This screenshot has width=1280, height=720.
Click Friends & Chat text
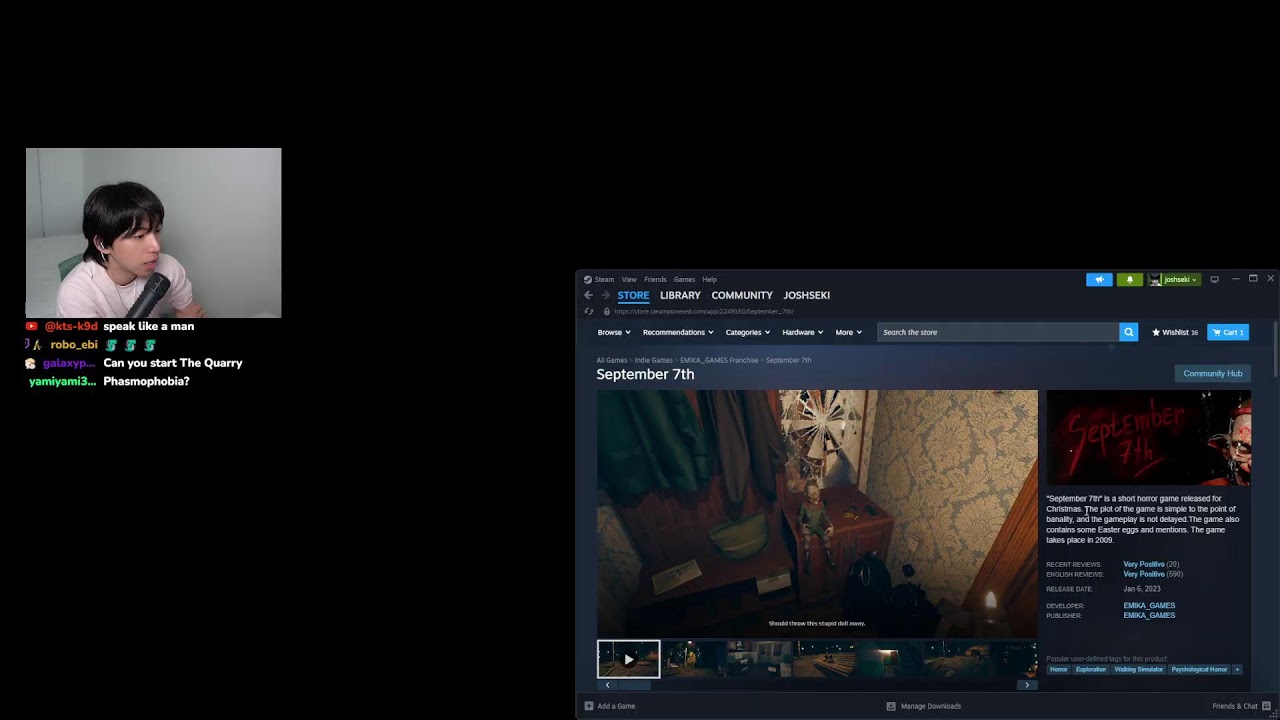[1235, 706]
